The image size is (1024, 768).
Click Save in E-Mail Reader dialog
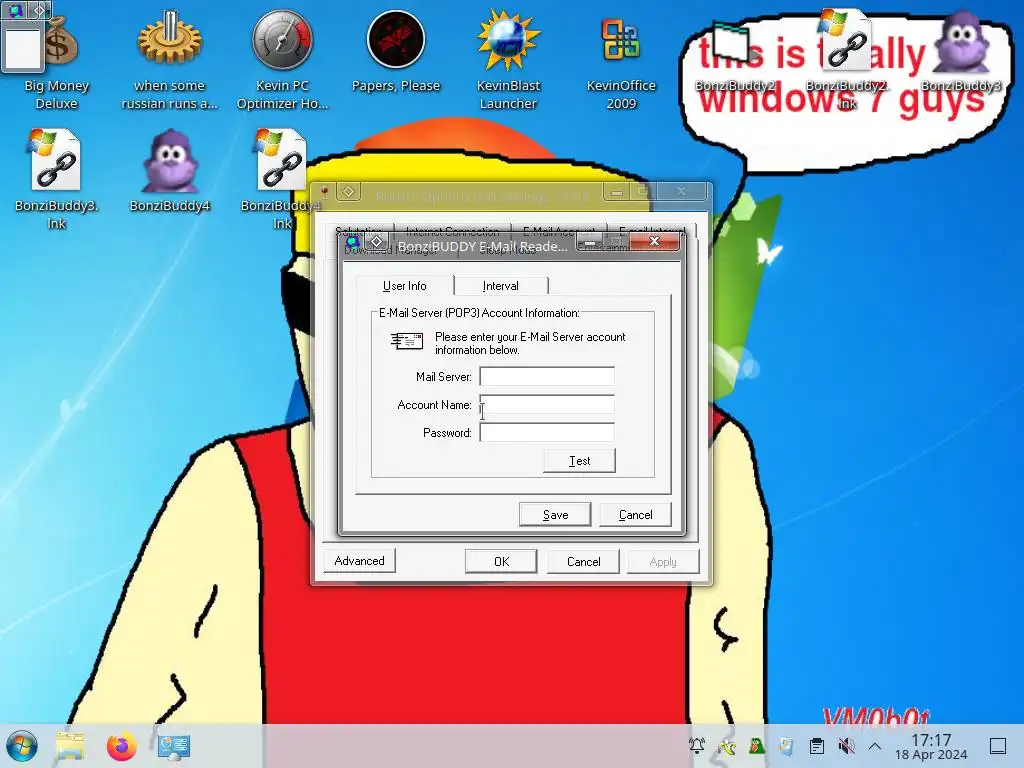pyautogui.click(x=555, y=515)
